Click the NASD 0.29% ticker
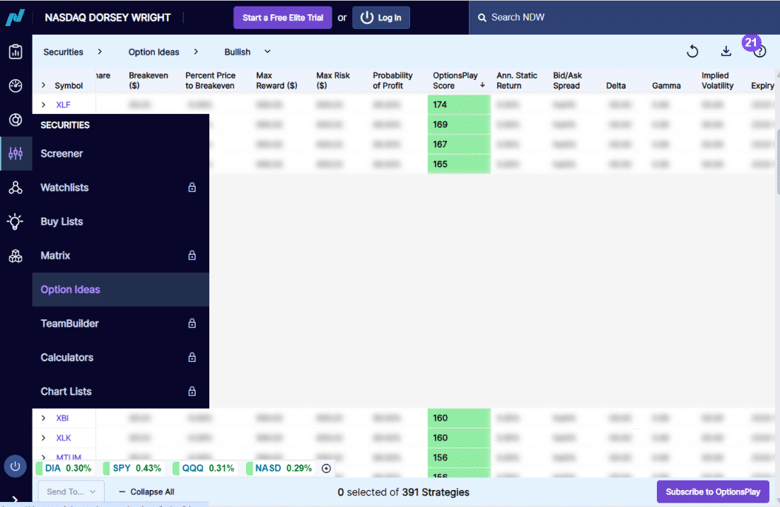The width and height of the screenshot is (780, 507). 279,468
